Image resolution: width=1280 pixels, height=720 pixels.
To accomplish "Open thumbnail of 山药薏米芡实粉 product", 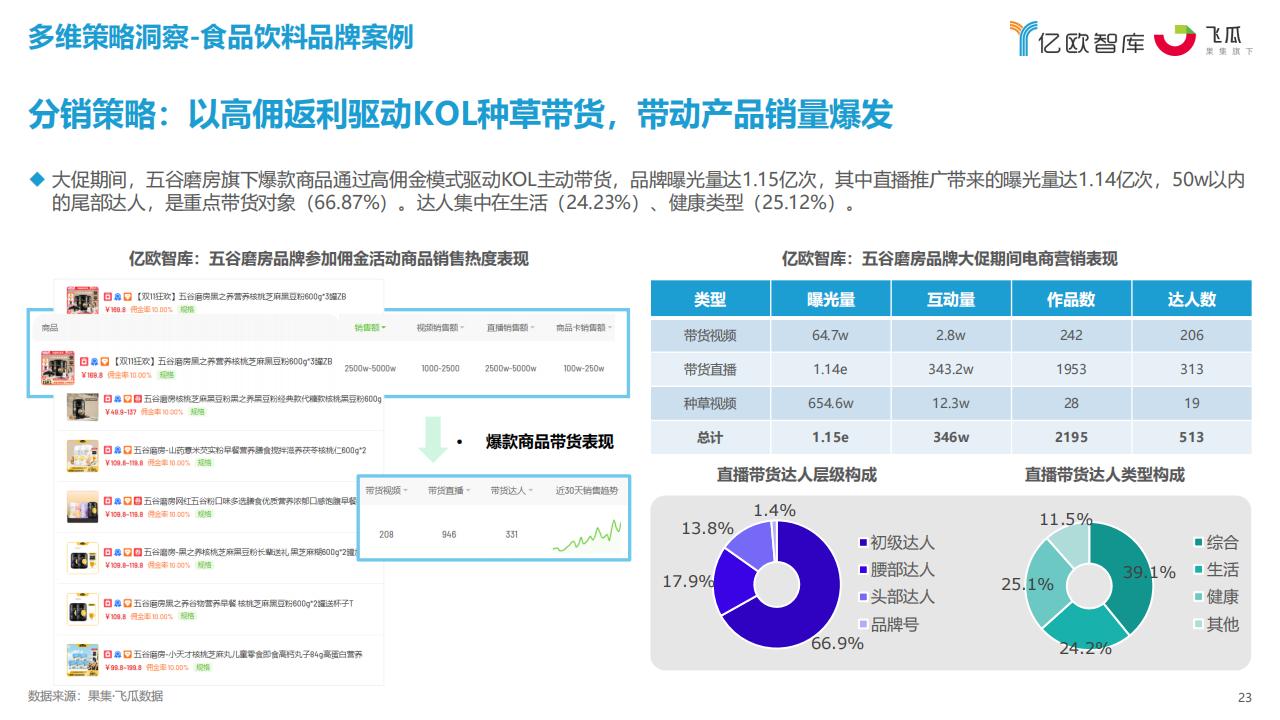I will tap(83, 456).
